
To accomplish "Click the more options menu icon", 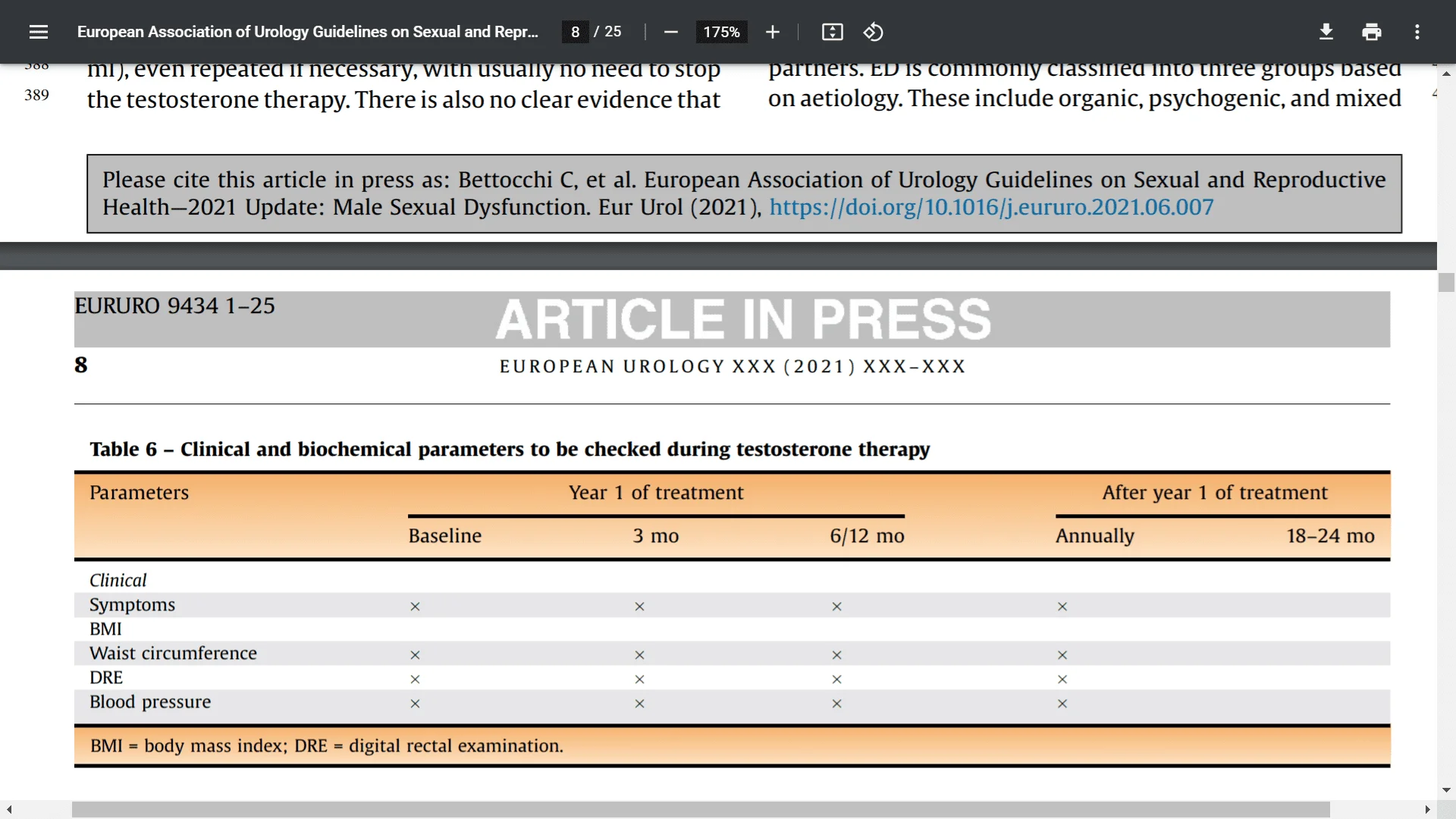I will [1417, 32].
